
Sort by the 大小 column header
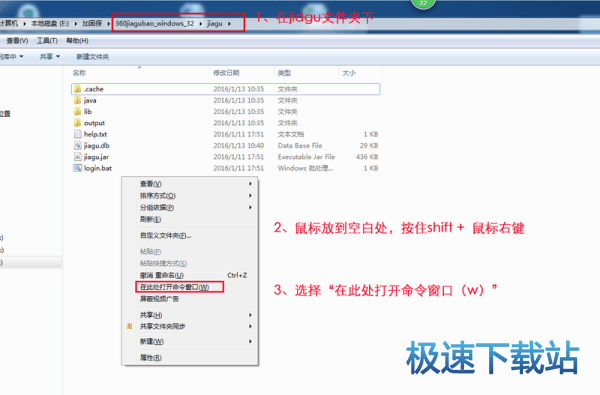(x=349, y=73)
